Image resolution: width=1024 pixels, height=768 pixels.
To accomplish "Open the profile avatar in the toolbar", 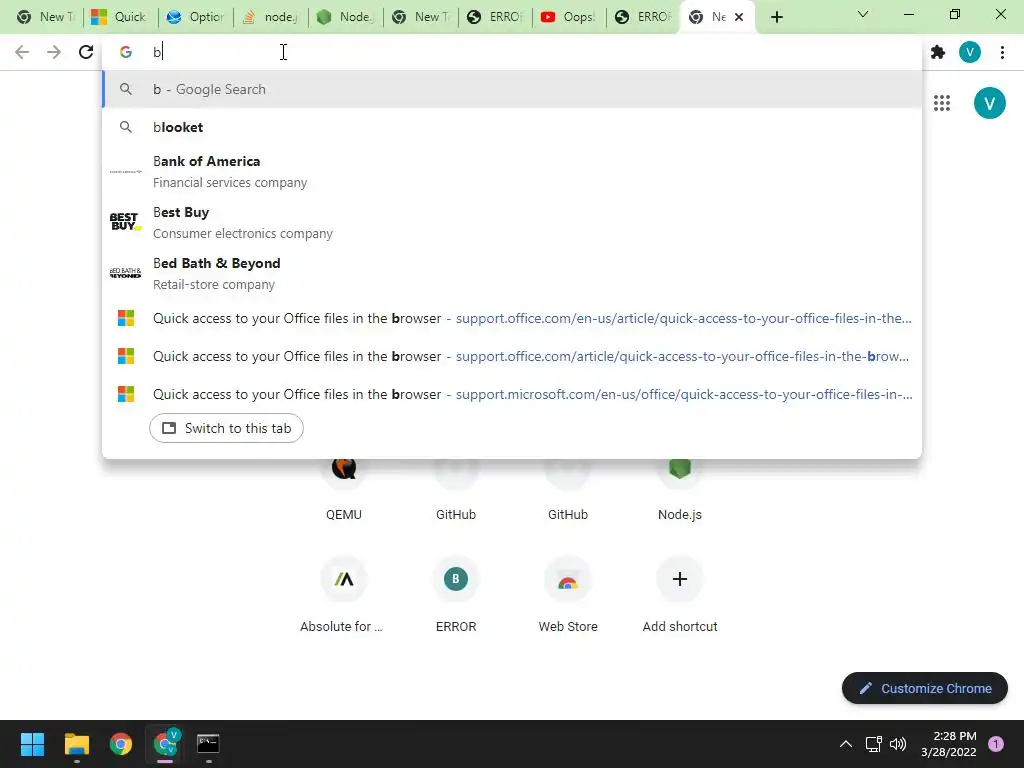I will tap(970, 52).
